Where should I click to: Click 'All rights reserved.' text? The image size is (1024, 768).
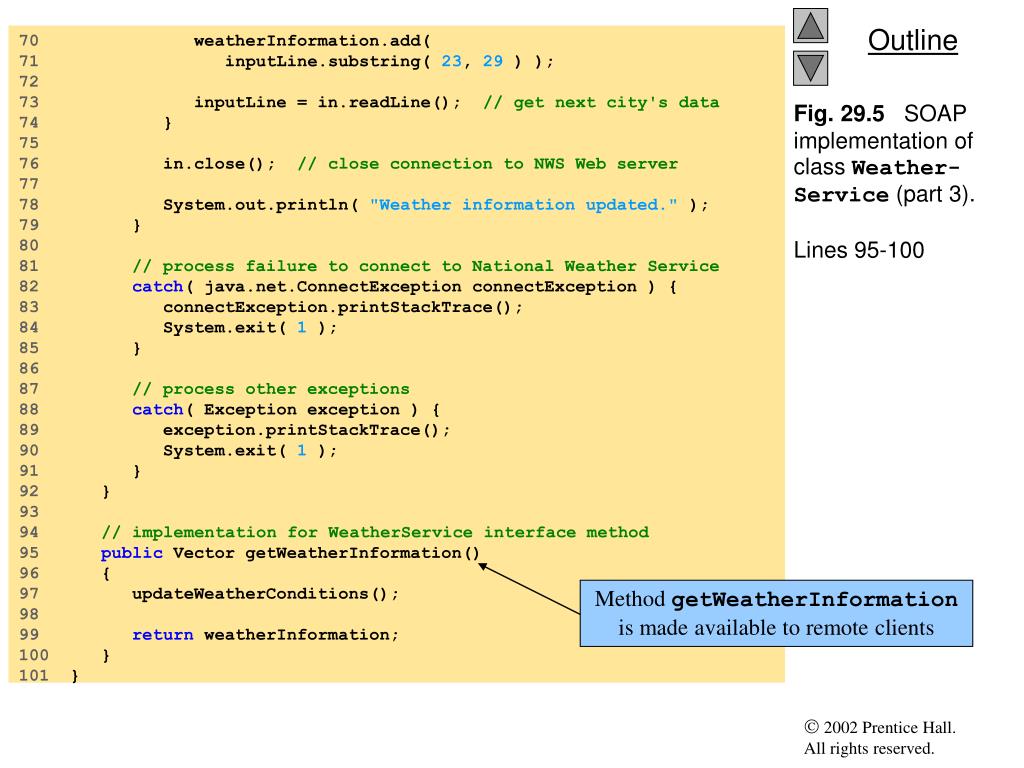(869, 748)
